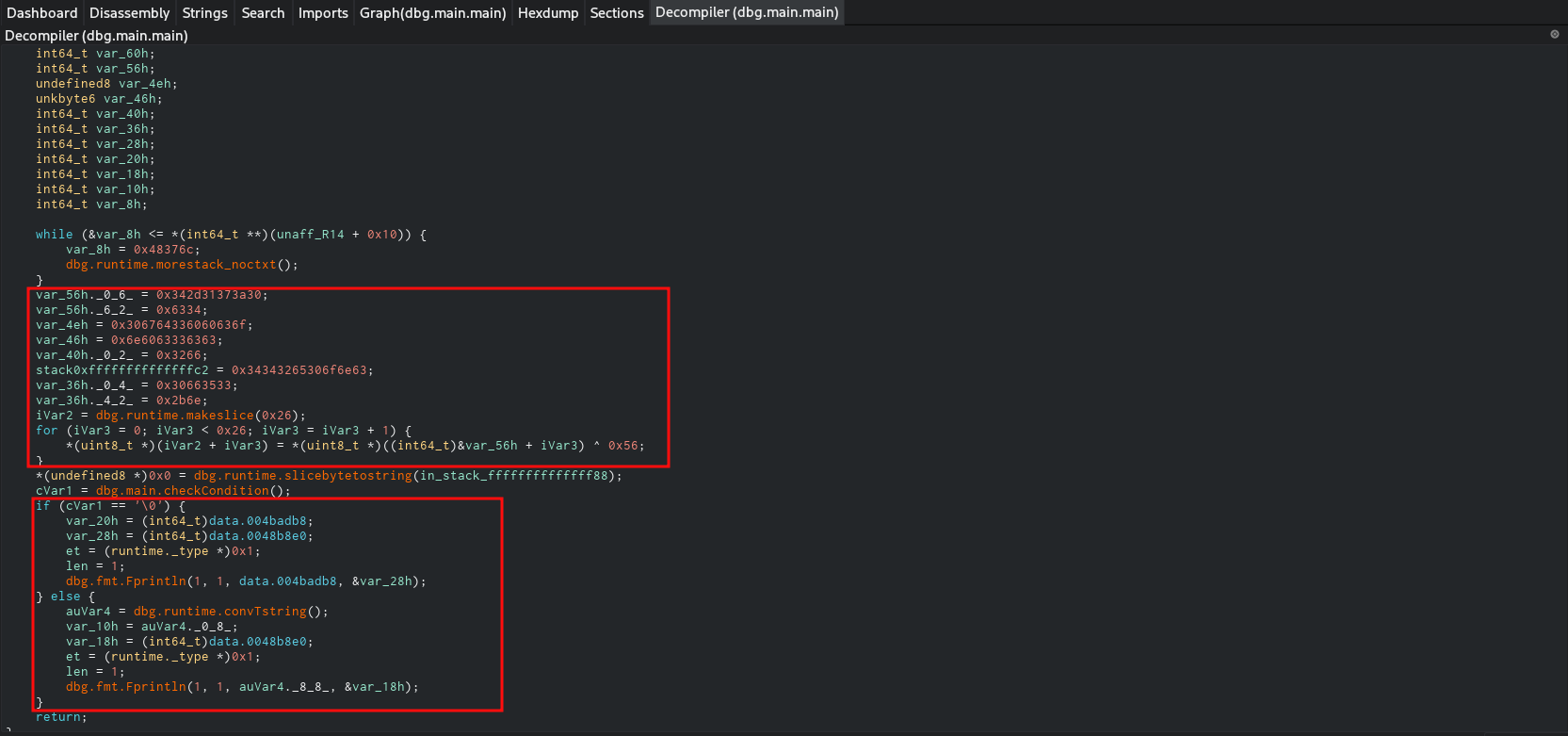Open the Graph(dbg.main.main) tab
Viewport: 1568px width, 736px height.
[x=432, y=13]
